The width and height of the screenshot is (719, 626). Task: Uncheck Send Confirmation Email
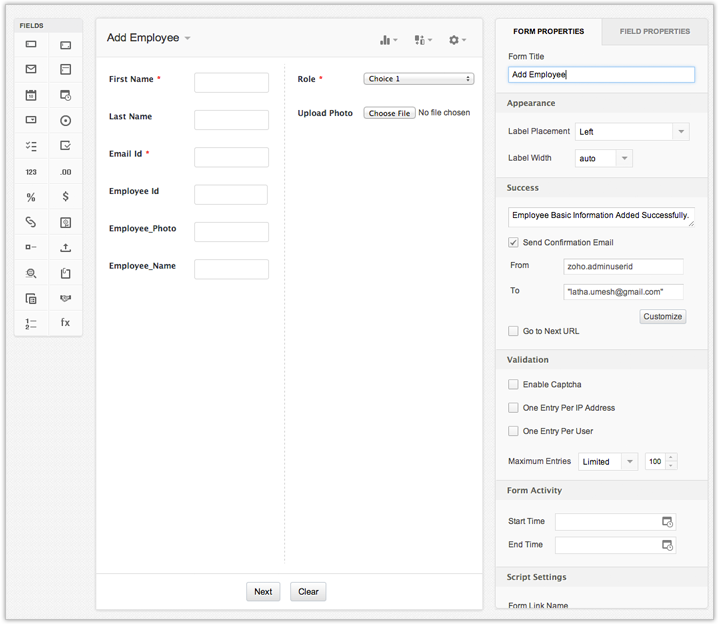coord(514,243)
